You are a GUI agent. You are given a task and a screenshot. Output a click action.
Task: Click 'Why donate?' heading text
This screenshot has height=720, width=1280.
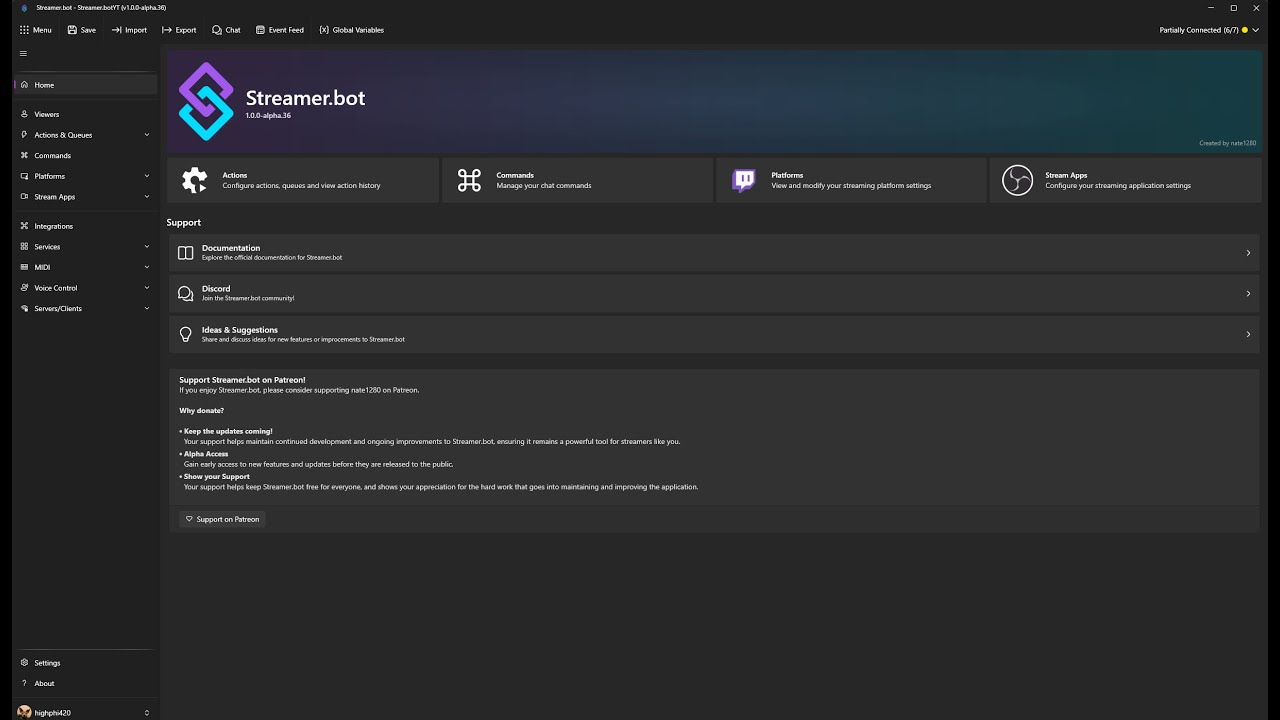(x=201, y=411)
